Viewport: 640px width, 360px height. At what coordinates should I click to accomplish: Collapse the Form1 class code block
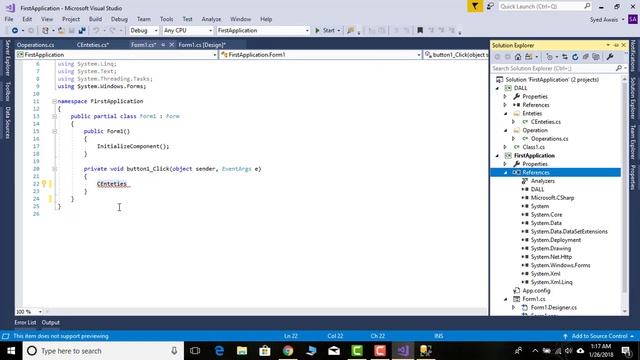[x=54, y=116]
